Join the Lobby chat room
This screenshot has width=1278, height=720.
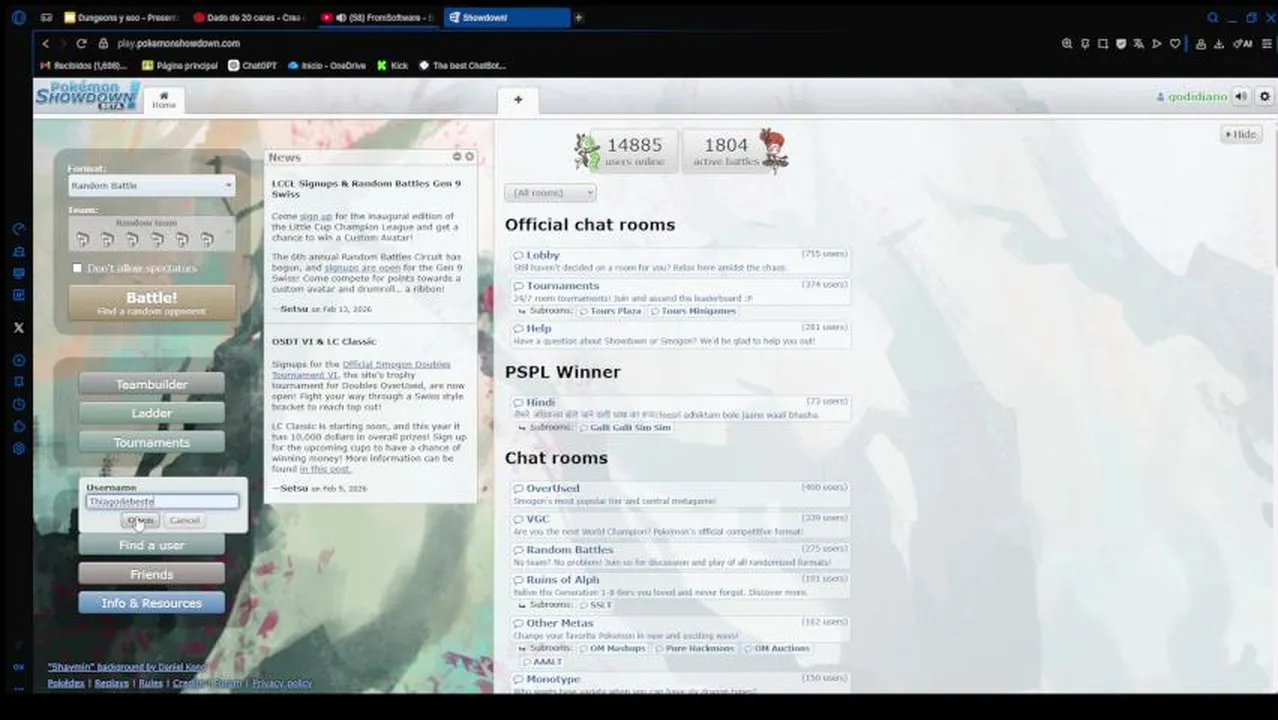click(x=680, y=261)
